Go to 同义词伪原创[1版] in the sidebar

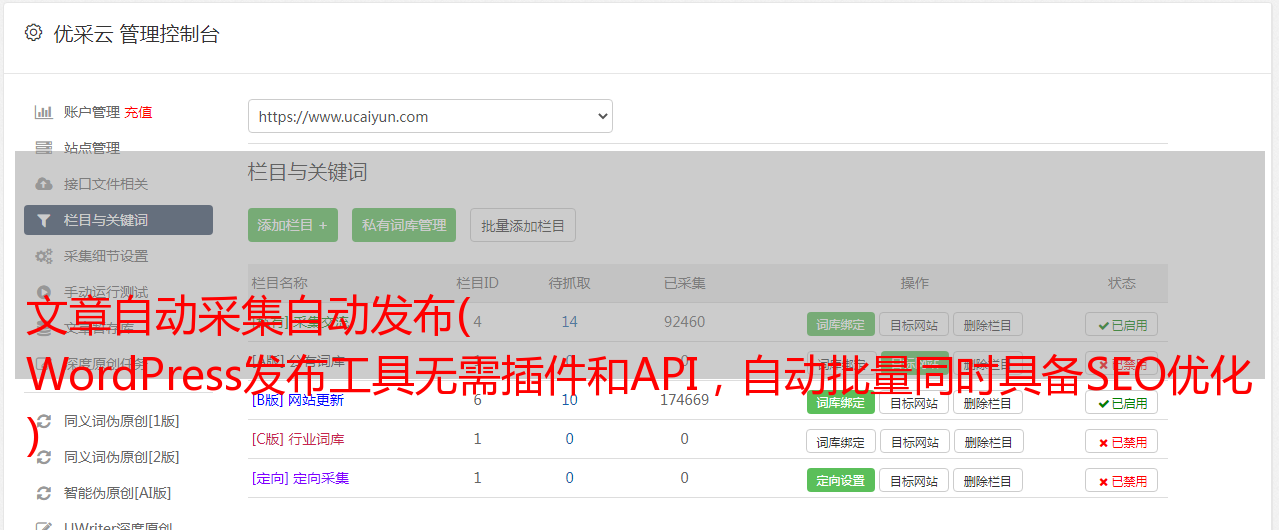click(x=121, y=421)
